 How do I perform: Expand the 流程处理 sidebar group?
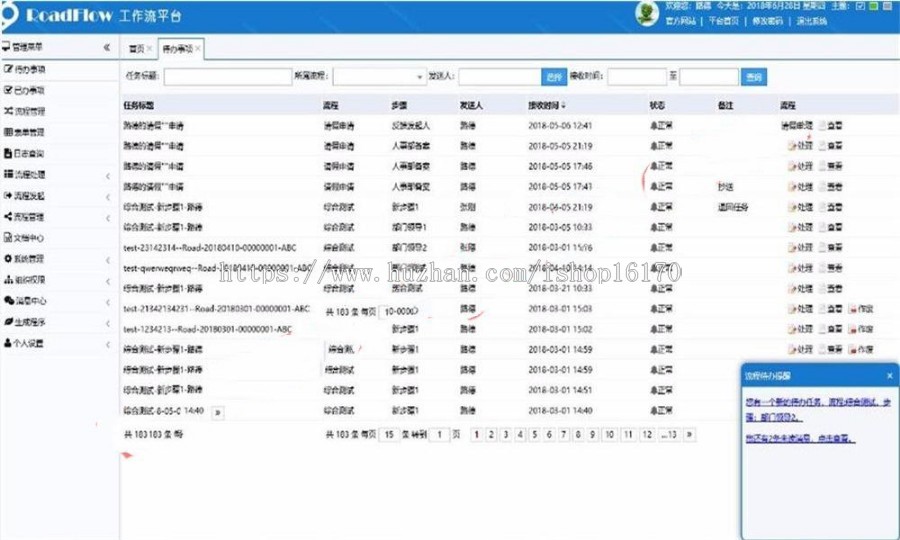[108, 176]
